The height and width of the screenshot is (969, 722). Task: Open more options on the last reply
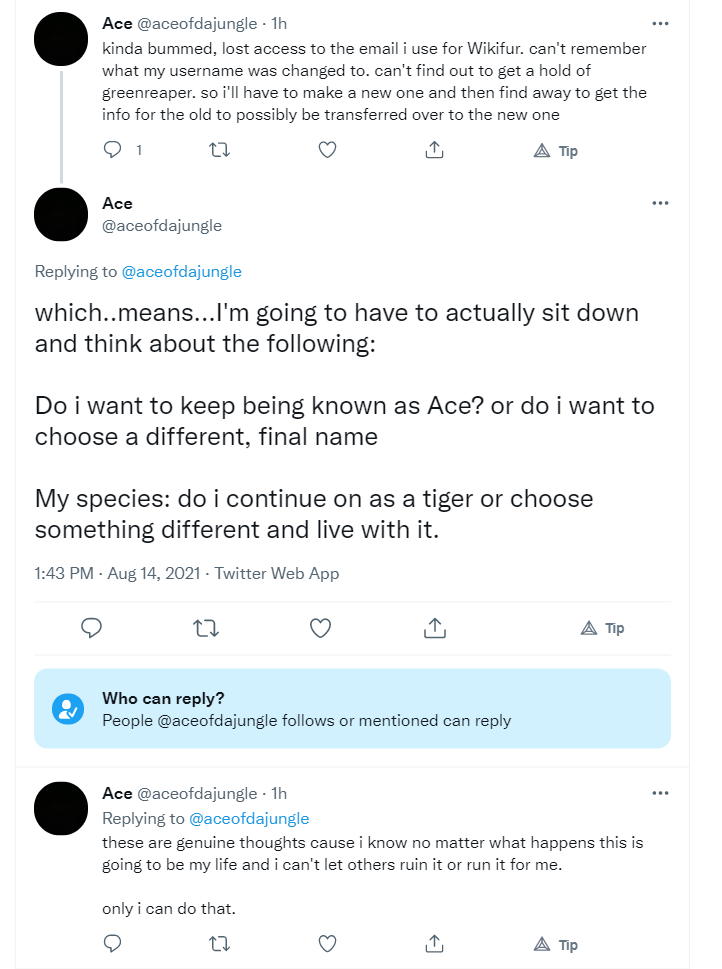click(x=660, y=793)
